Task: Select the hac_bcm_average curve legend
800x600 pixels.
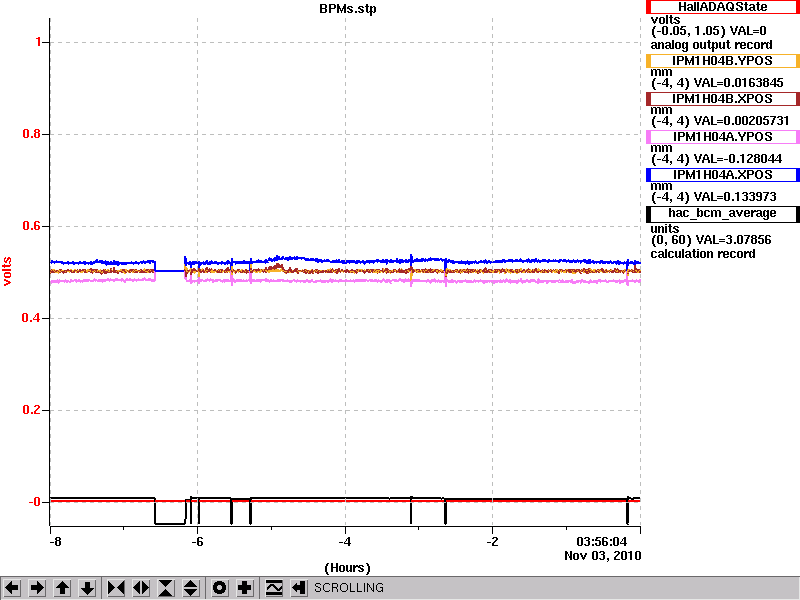Action: point(722,214)
